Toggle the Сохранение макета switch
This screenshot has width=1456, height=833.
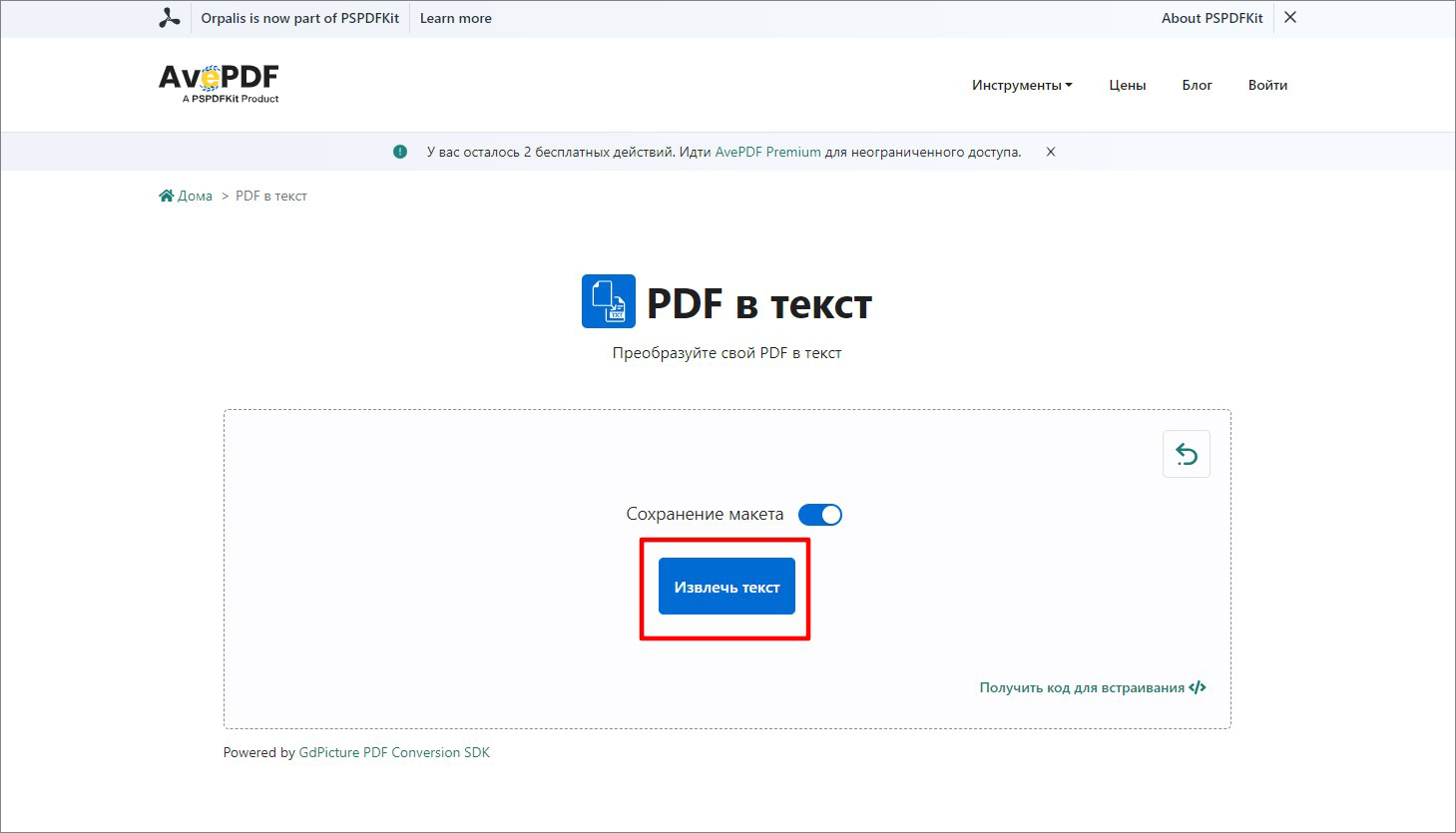click(x=820, y=515)
